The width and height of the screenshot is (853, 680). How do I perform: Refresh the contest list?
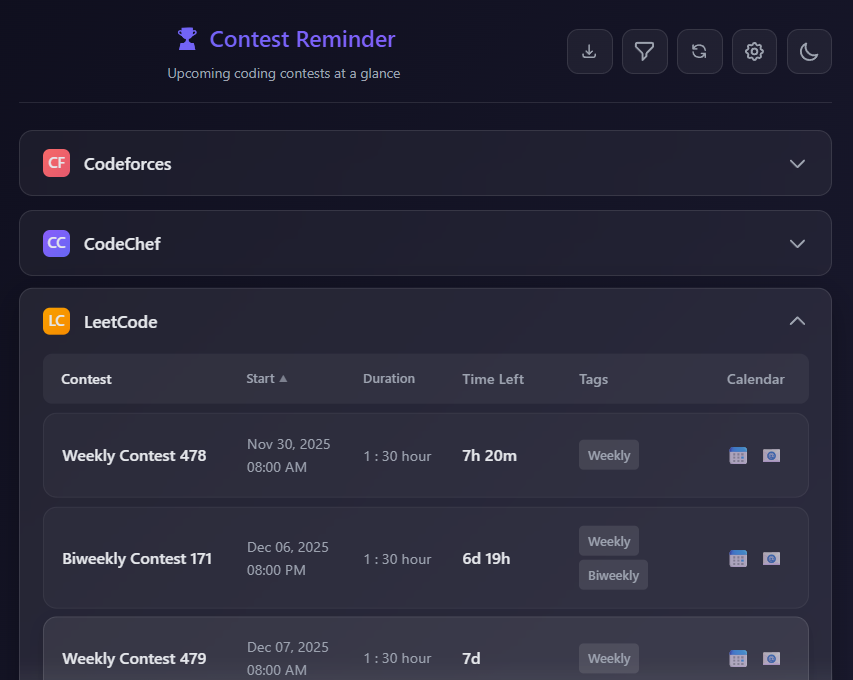699,51
